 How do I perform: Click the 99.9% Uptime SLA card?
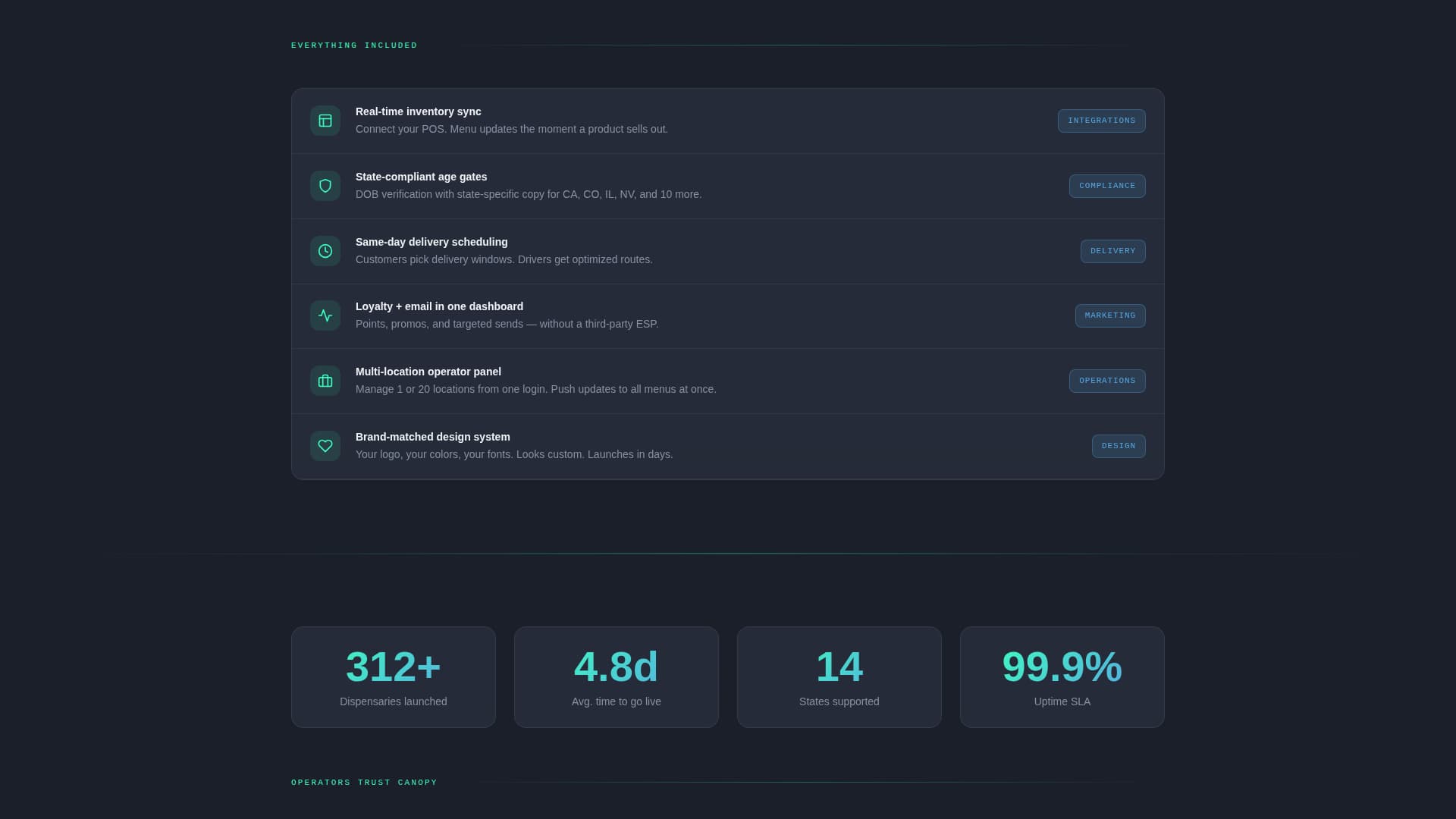1062,676
